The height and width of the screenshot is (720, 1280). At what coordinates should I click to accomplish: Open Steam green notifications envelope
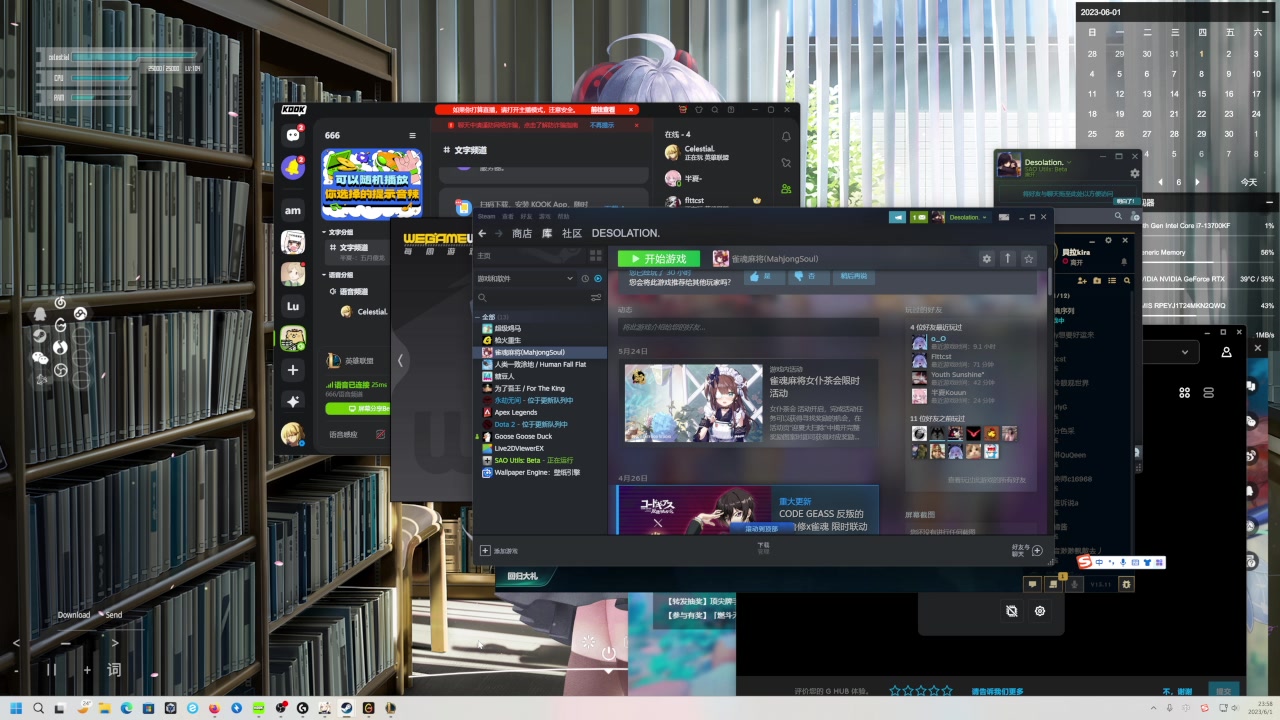click(918, 217)
